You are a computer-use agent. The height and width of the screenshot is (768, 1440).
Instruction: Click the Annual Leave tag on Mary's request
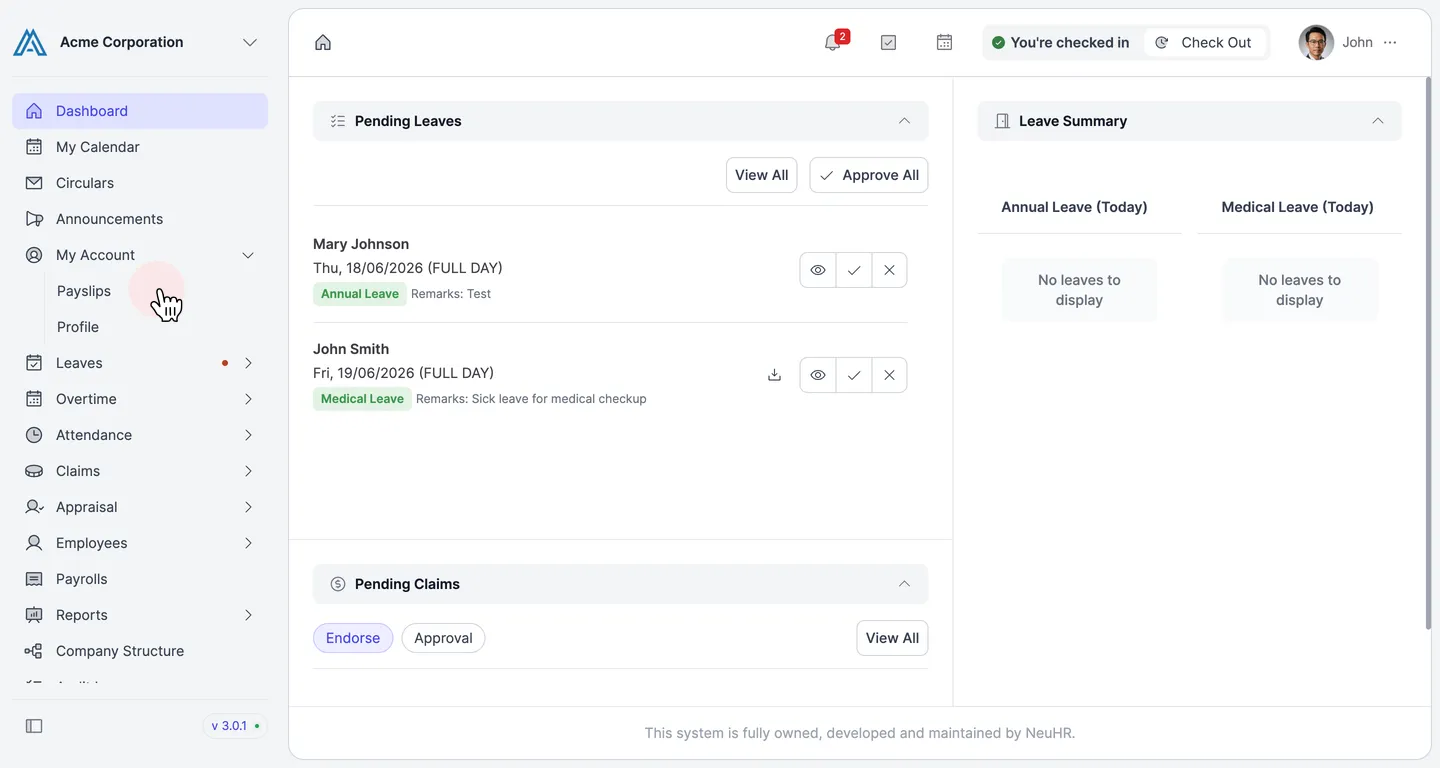click(x=360, y=294)
